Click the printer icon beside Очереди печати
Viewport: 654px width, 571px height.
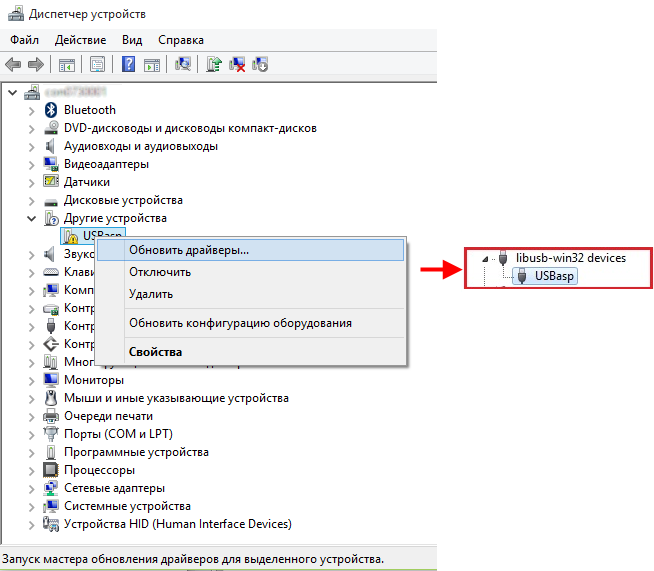click(51, 416)
